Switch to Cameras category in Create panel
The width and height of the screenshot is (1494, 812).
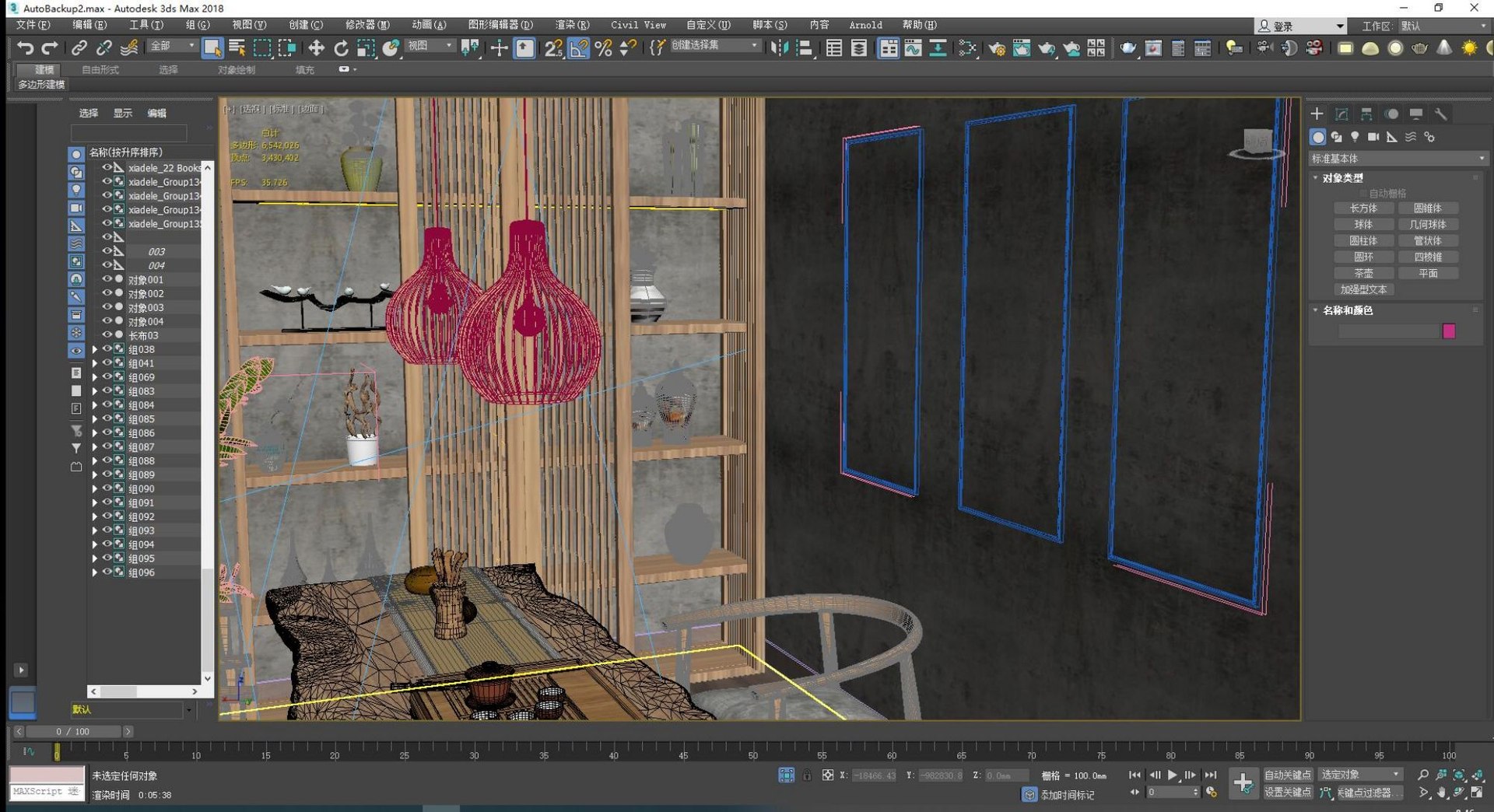coord(1373,137)
